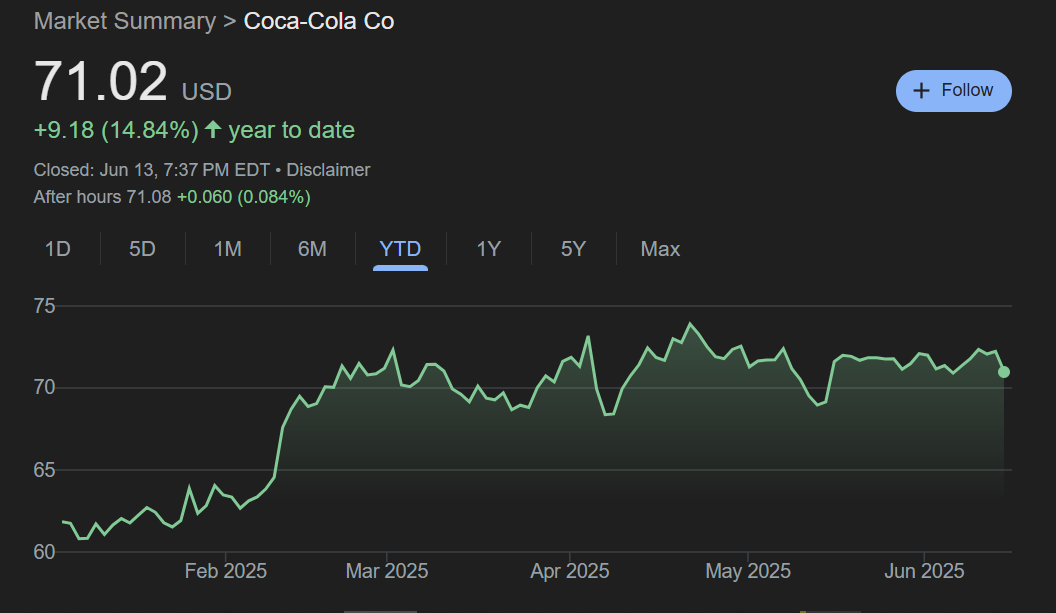Select the 1M time range tab
1056x613 pixels.
point(228,249)
